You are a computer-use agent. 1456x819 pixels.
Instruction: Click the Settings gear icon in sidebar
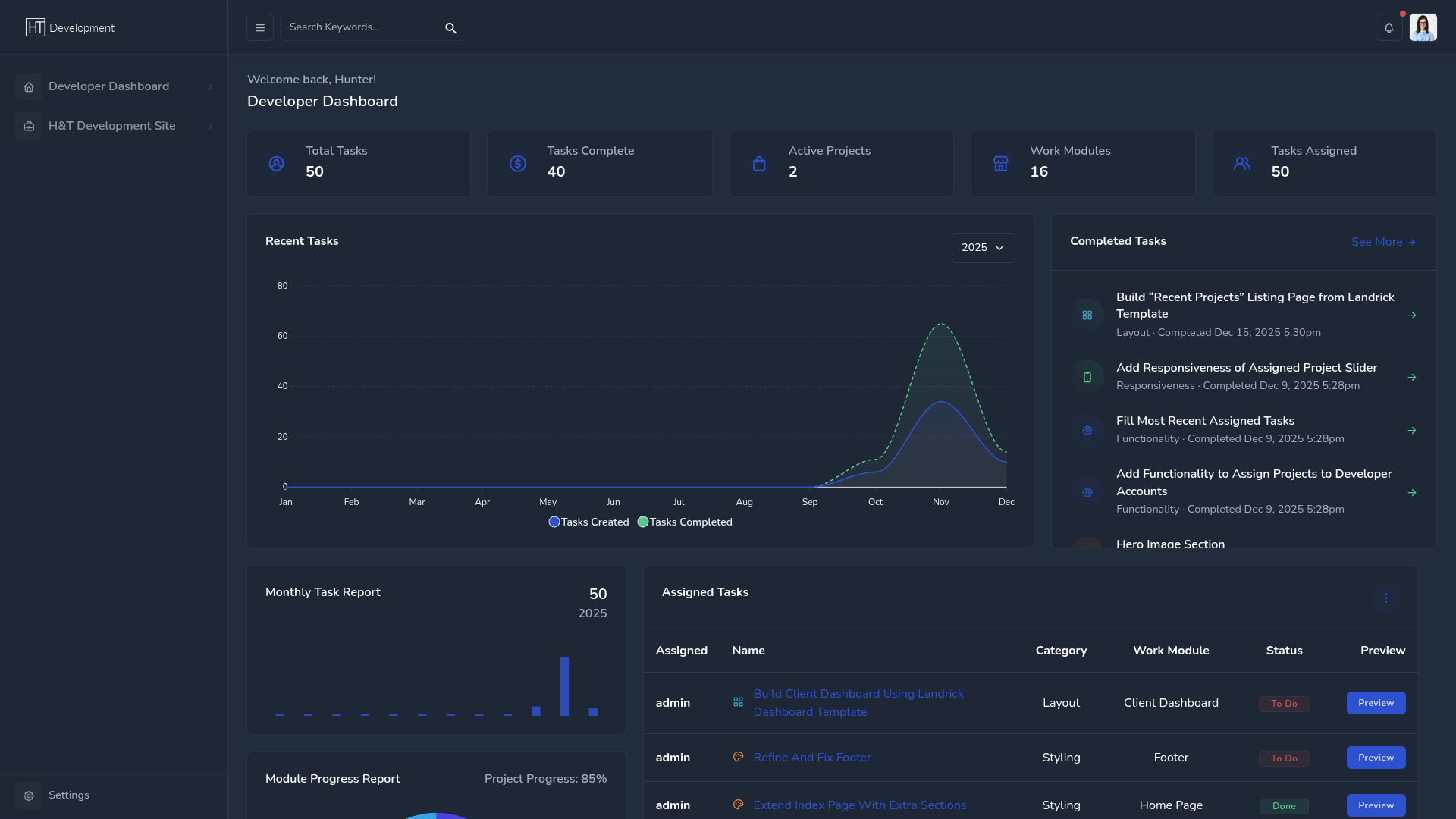[29, 795]
